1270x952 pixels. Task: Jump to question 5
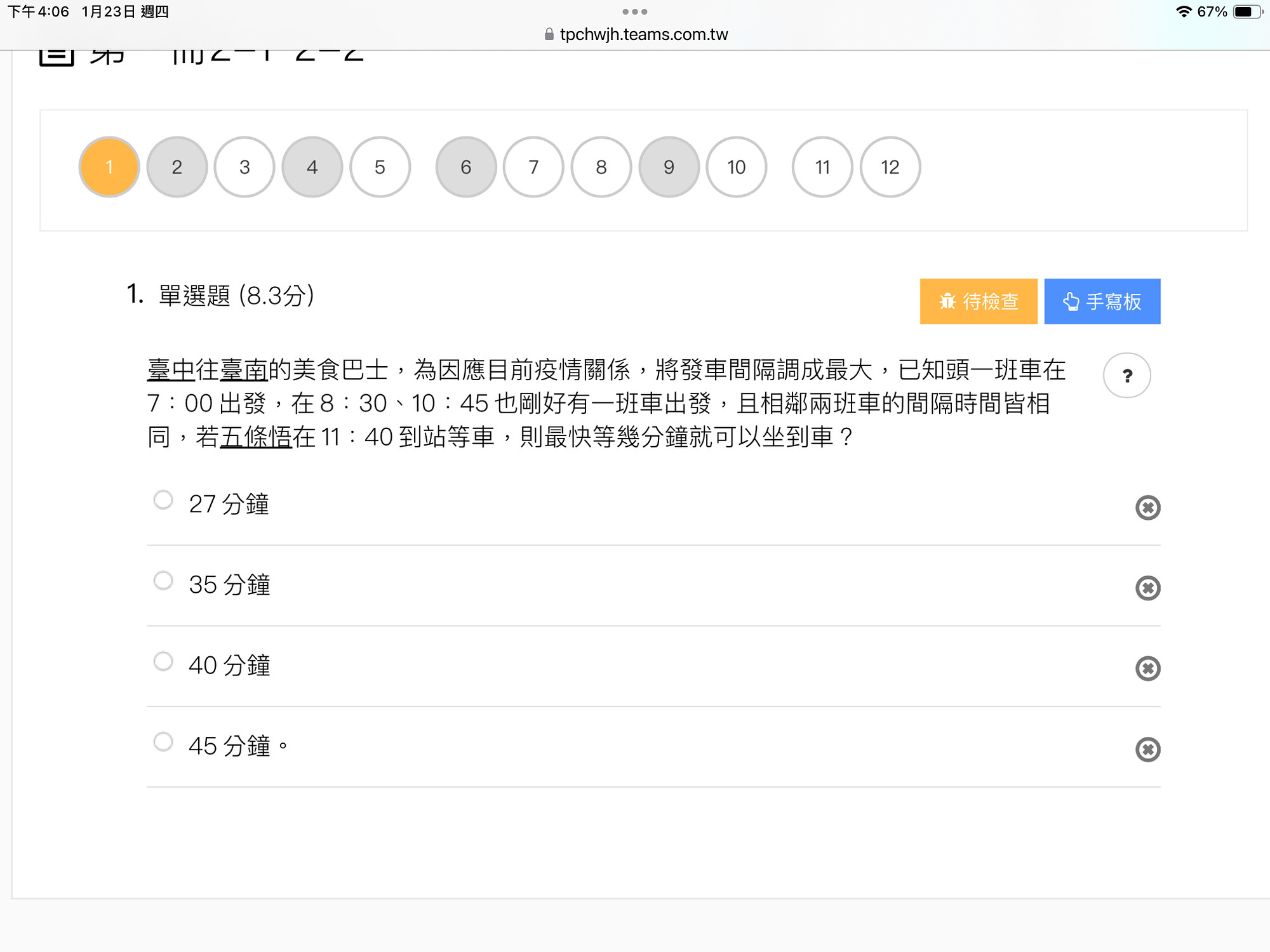tap(380, 167)
